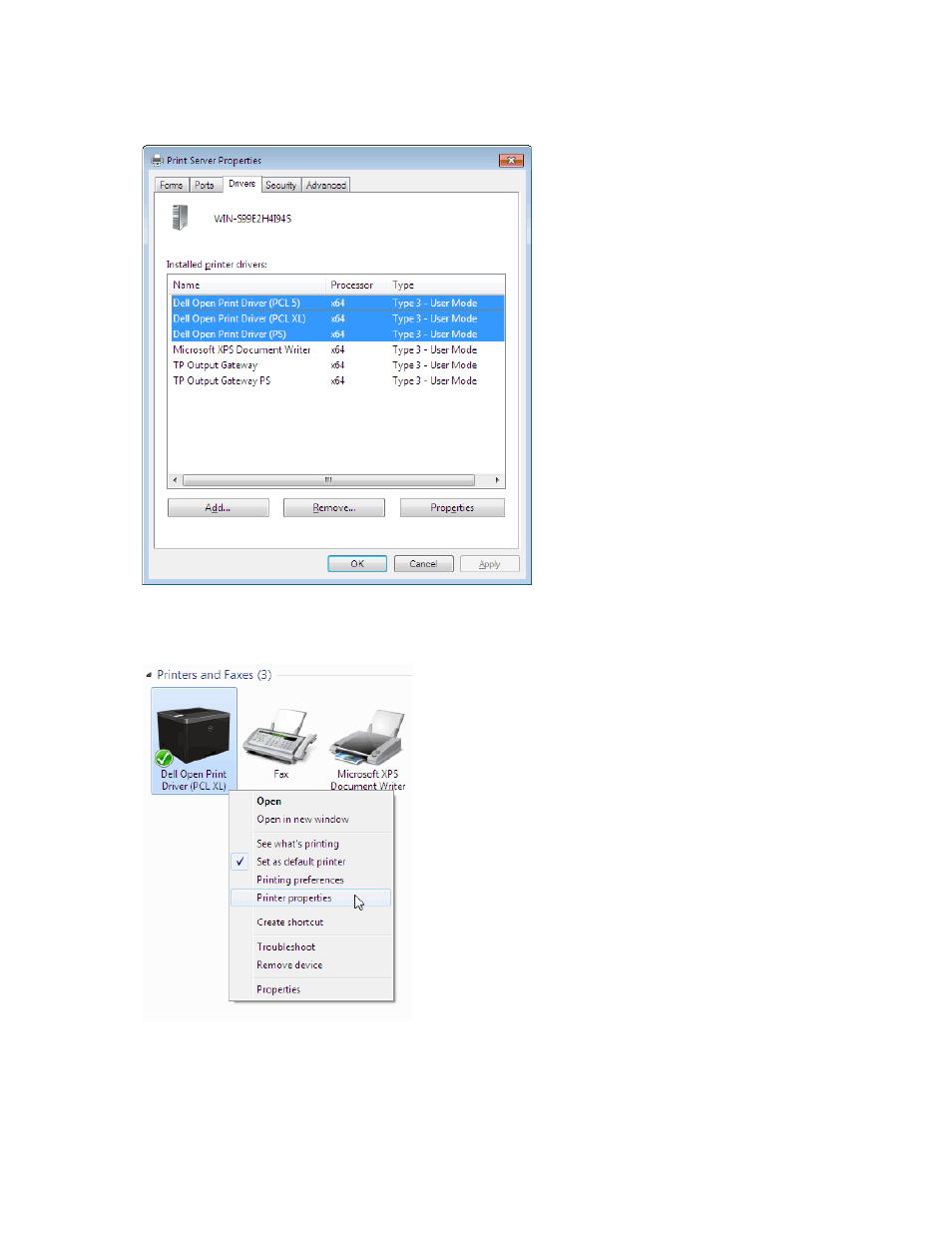Click the printer icon in dialog title bar
The image size is (952, 1233).
(x=157, y=160)
